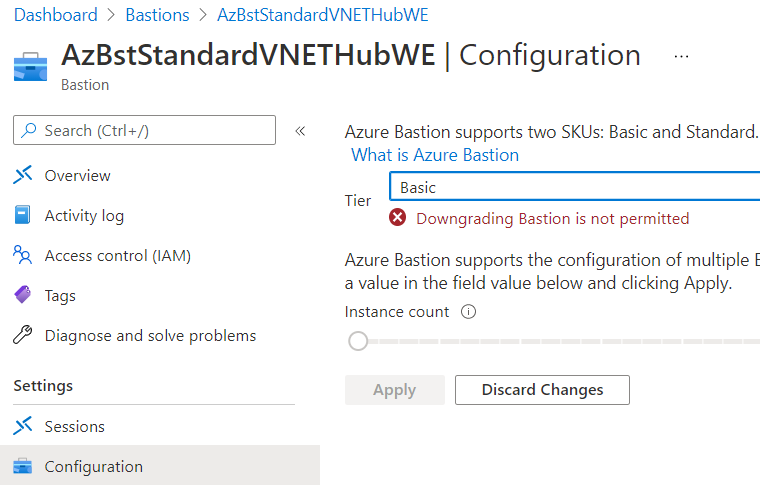Click the Access control (IAM) people icon
This screenshot has width=760, height=486.
pos(22,255)
